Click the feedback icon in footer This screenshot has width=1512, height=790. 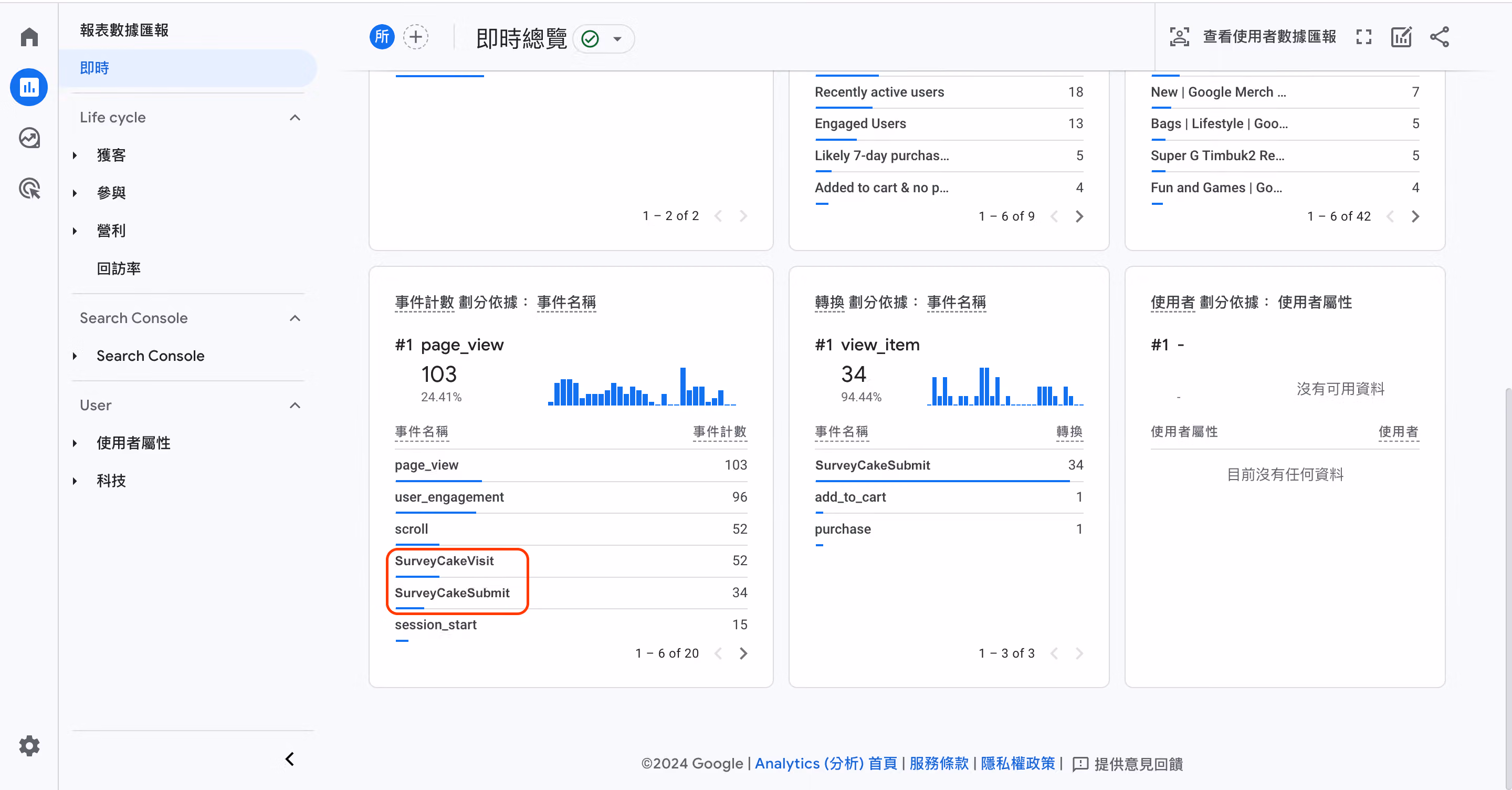pyautogui.click(x=1080, y=764)
